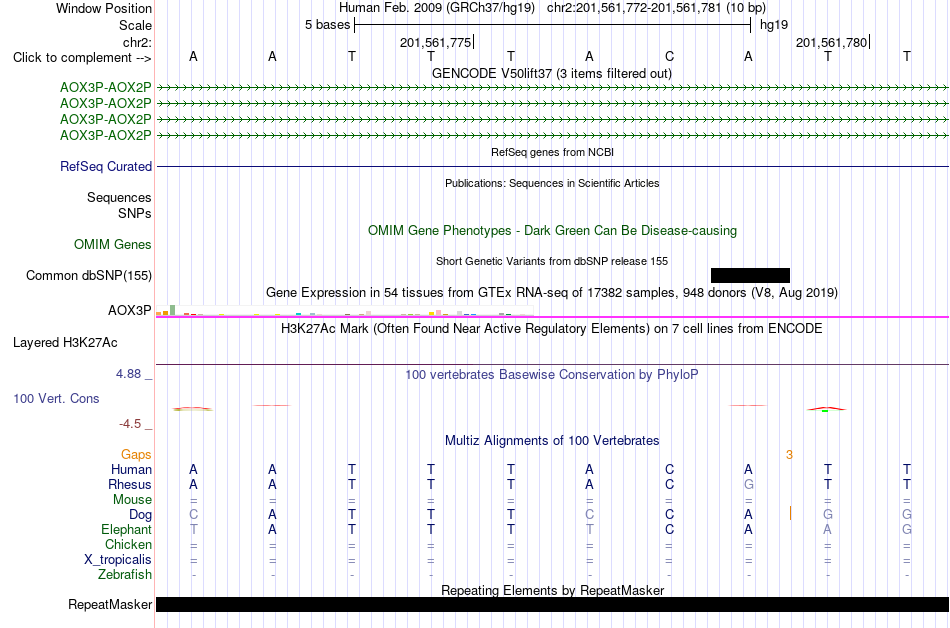Screen dimensions: 950x628
Task: Click the Chicken species label
Action: pos(128,544)
